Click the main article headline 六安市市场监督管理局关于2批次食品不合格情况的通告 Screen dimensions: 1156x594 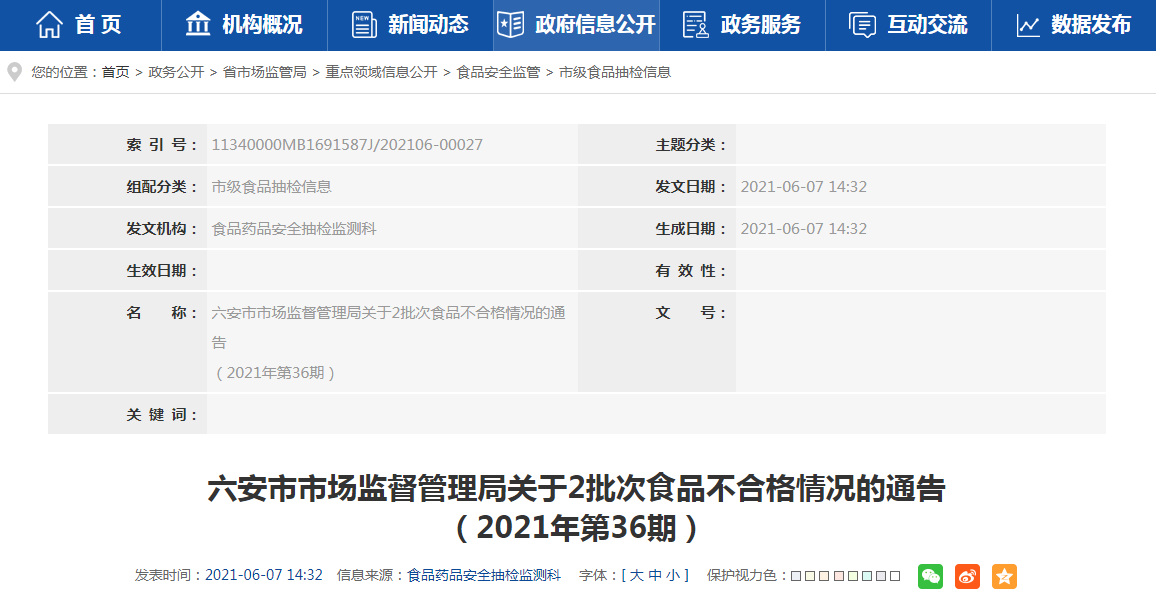point(577,489)
